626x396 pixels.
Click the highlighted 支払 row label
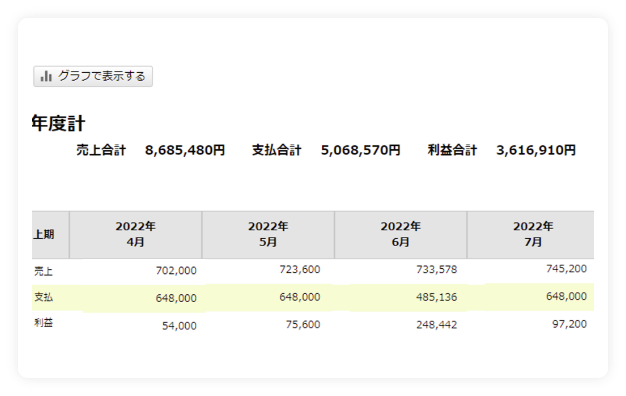[44, 297]
